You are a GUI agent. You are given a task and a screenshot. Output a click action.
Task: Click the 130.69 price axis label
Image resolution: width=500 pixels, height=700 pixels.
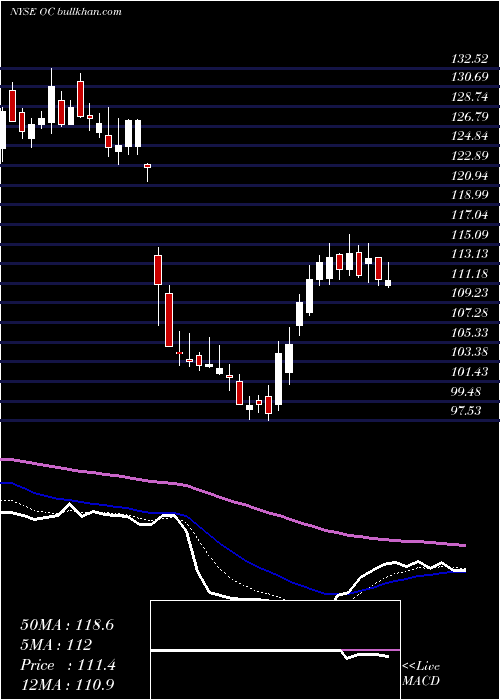[x=469, y=77]
